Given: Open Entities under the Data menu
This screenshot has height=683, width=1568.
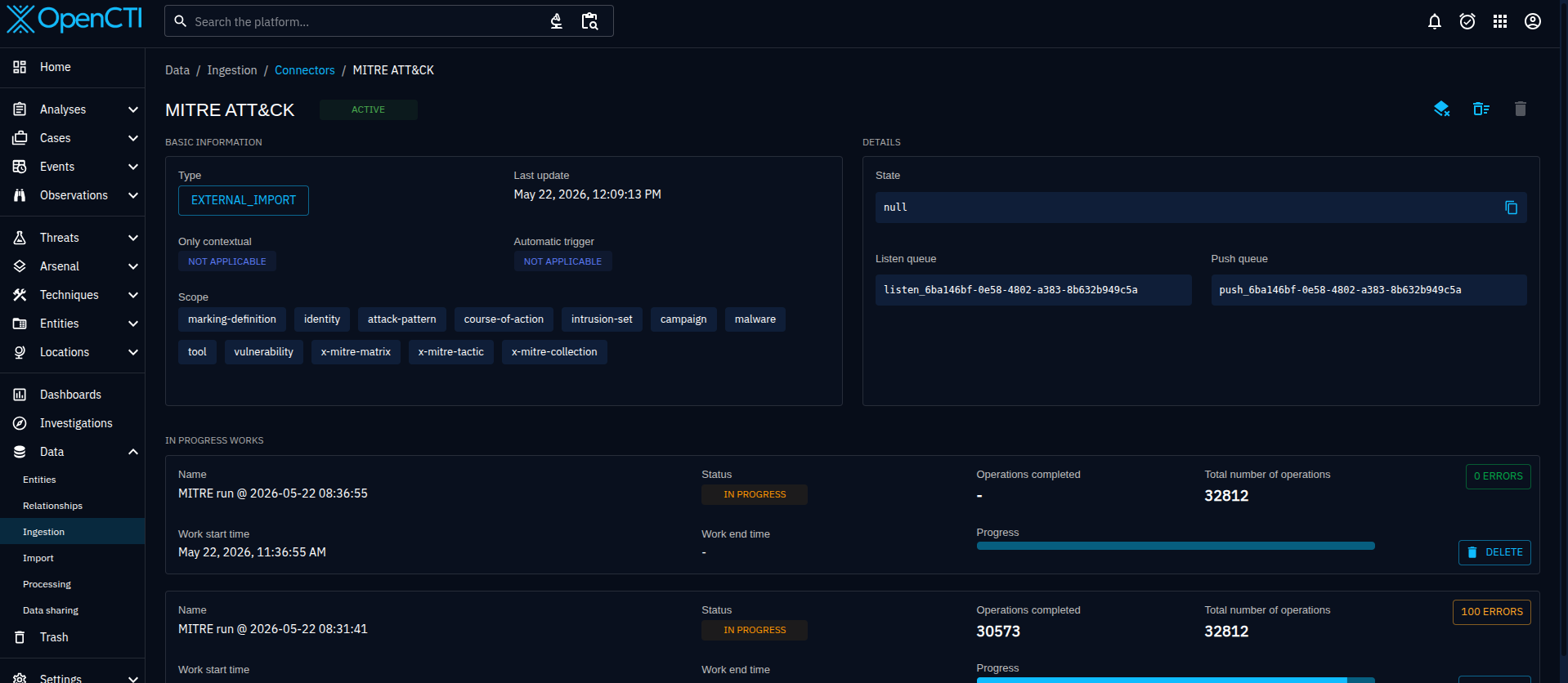Looking at the screenshot, I should tap(73, 480).
